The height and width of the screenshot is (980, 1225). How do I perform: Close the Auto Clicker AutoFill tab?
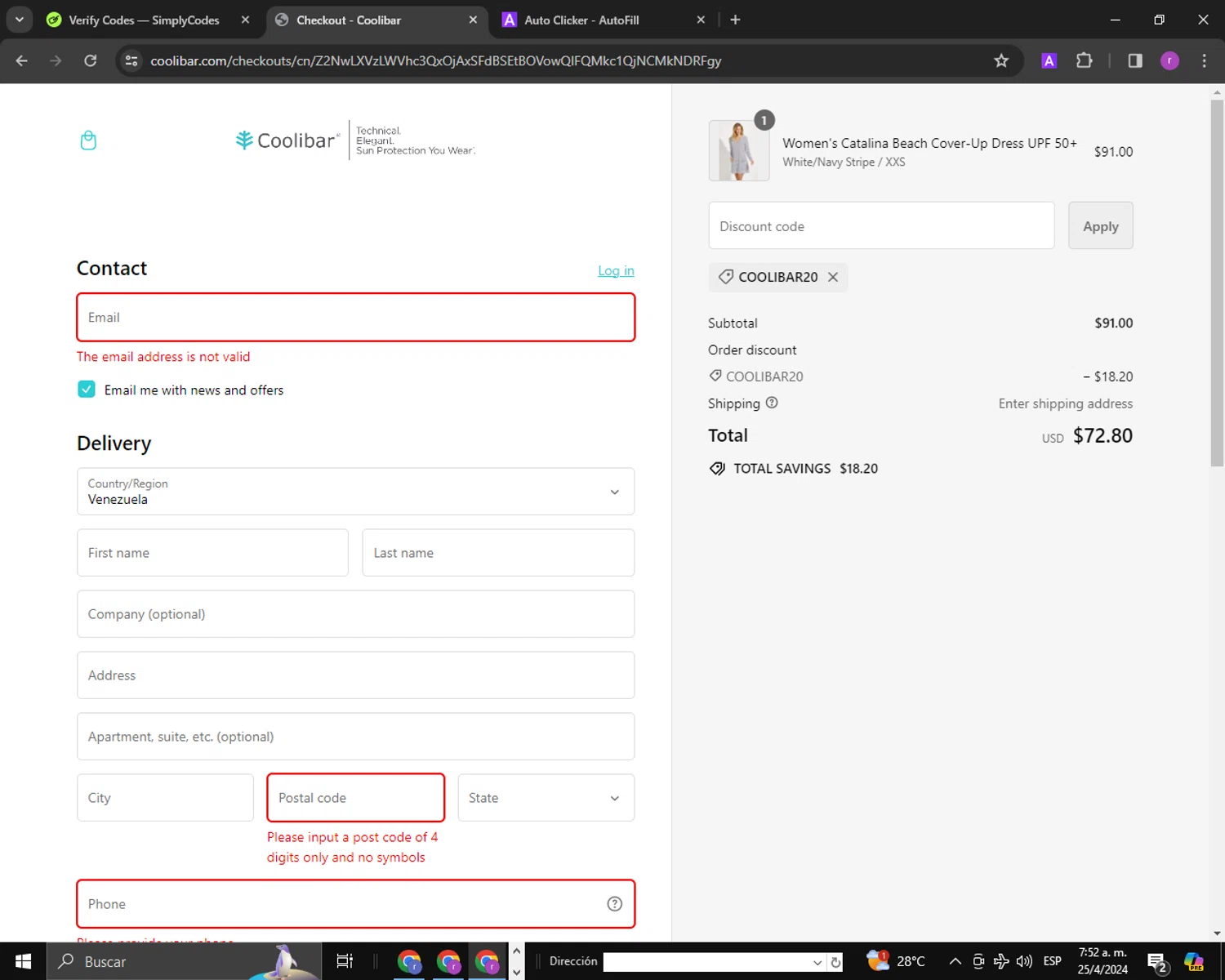tap(701, 20)
